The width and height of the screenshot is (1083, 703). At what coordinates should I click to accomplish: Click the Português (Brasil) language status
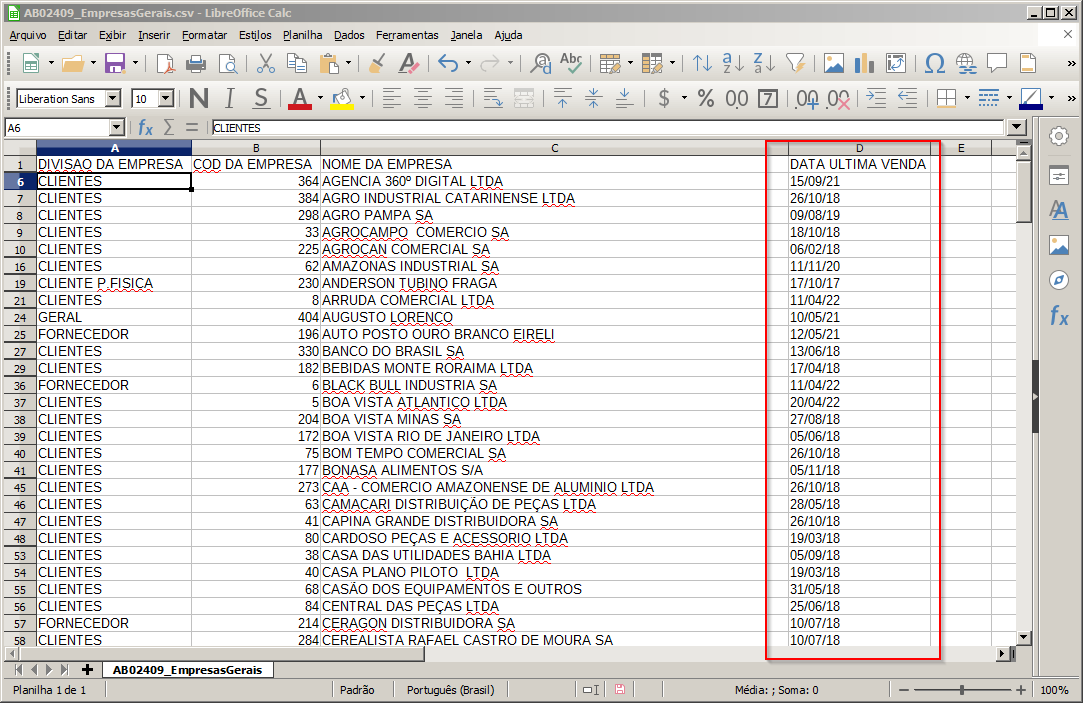point(450,690)
